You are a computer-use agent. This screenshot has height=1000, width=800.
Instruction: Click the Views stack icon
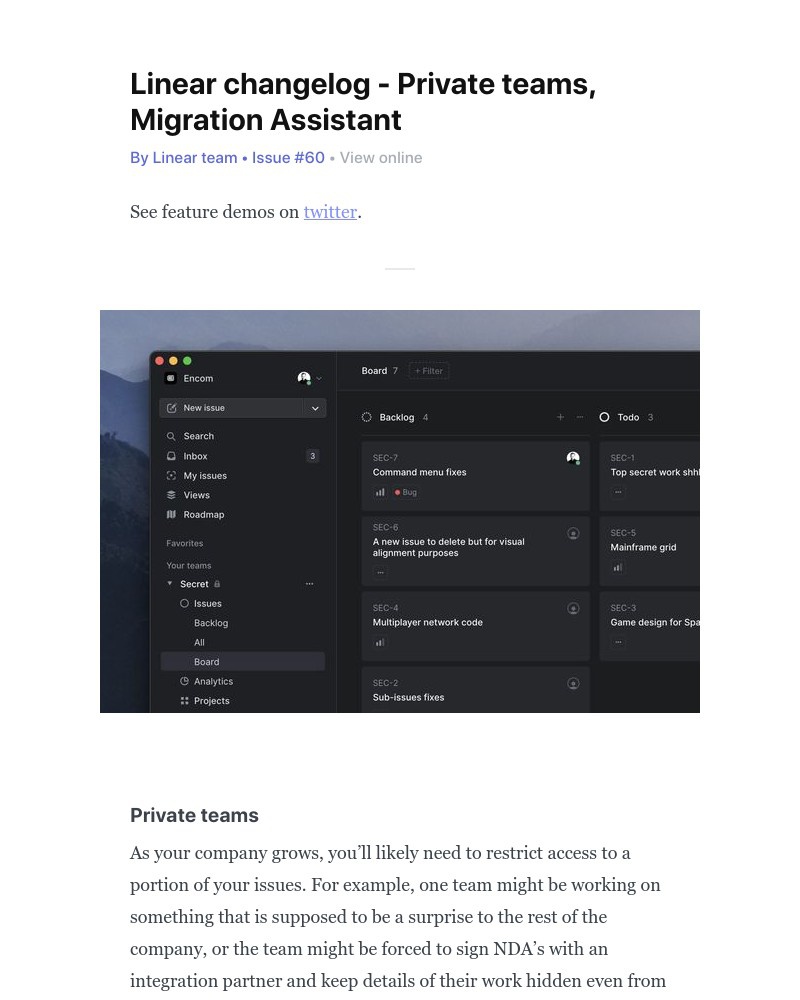tap(171, 495)
